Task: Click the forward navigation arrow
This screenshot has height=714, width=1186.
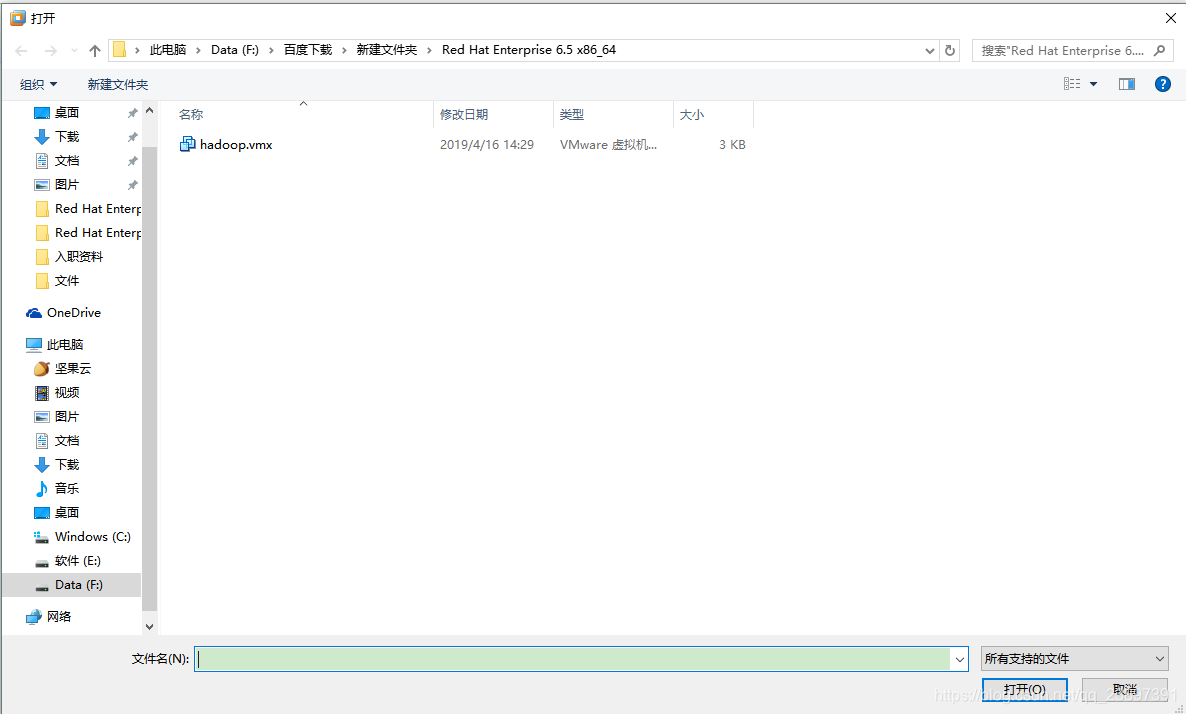Action: point(50,51)
